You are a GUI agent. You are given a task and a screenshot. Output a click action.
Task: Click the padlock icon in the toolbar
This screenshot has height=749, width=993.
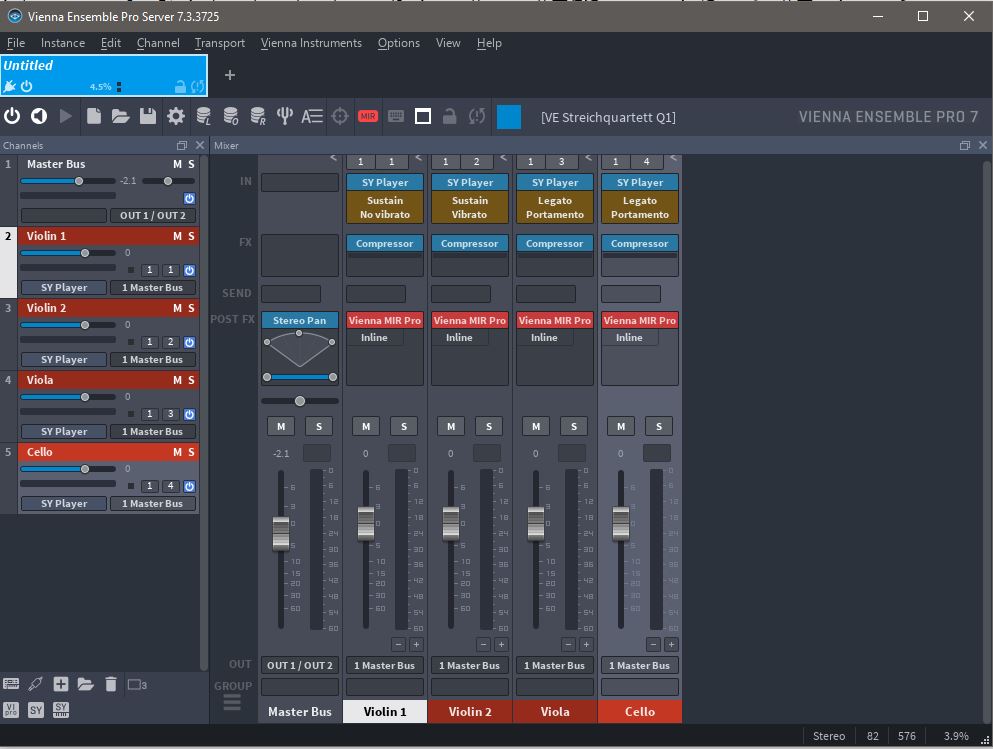450,116
